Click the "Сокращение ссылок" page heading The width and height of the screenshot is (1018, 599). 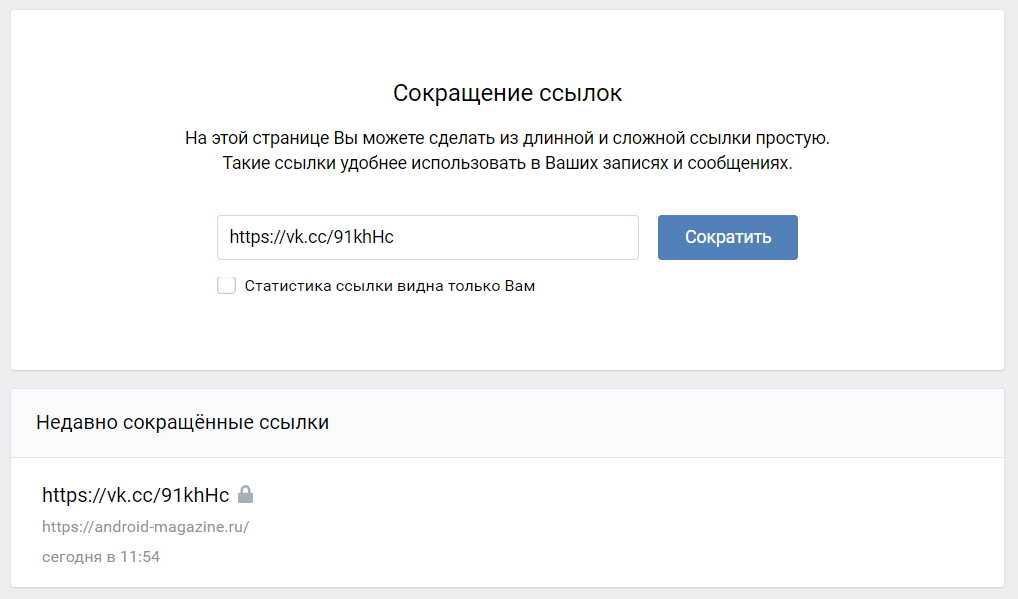(x=507, y=94)
